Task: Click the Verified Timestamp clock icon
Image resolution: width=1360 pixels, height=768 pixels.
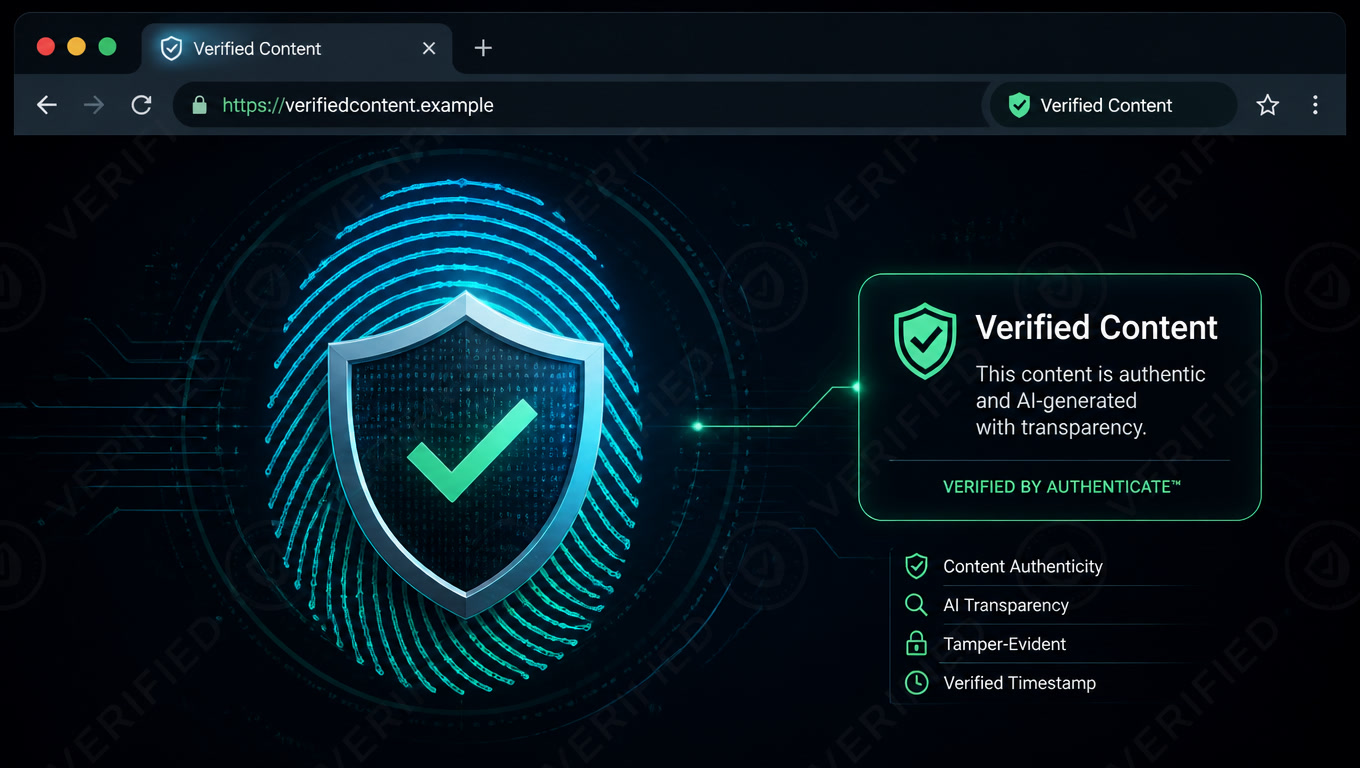Action: (x=916, y=683)
